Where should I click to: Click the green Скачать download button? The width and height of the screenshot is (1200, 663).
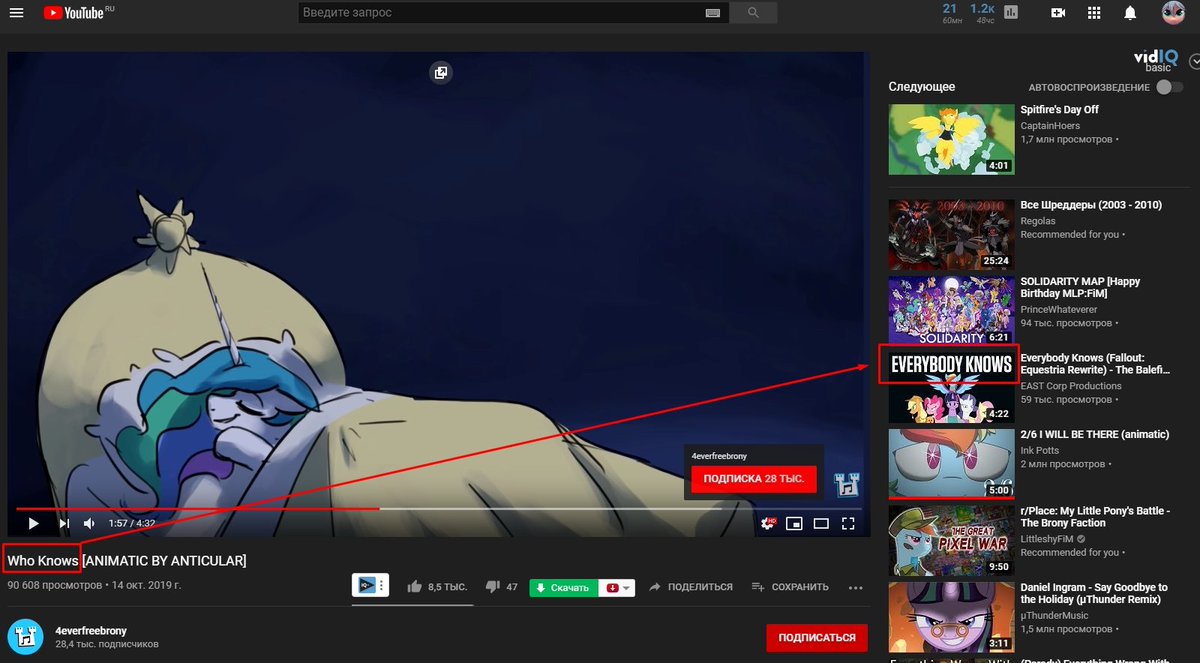click(563, 587)
